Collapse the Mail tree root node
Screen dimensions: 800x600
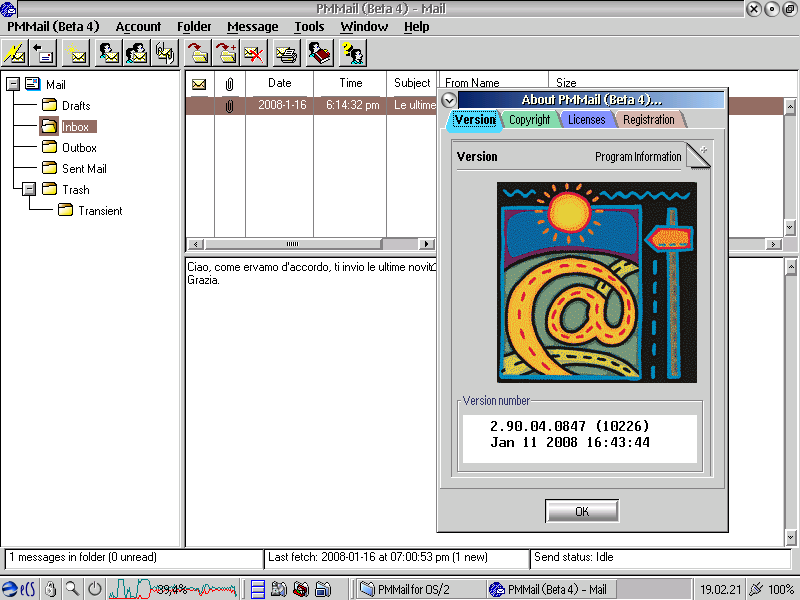click(x=13, y=85)
